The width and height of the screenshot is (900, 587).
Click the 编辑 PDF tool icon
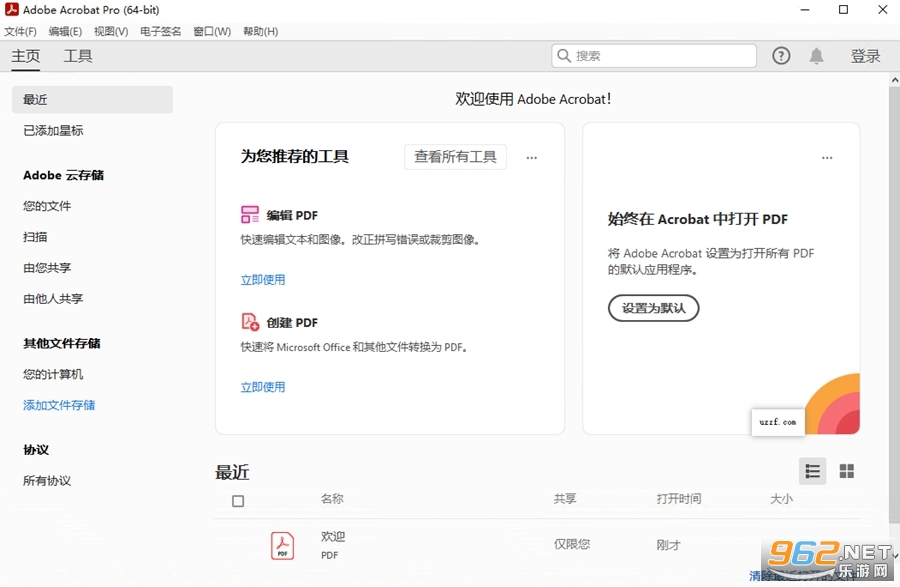(x=250, y=215)
